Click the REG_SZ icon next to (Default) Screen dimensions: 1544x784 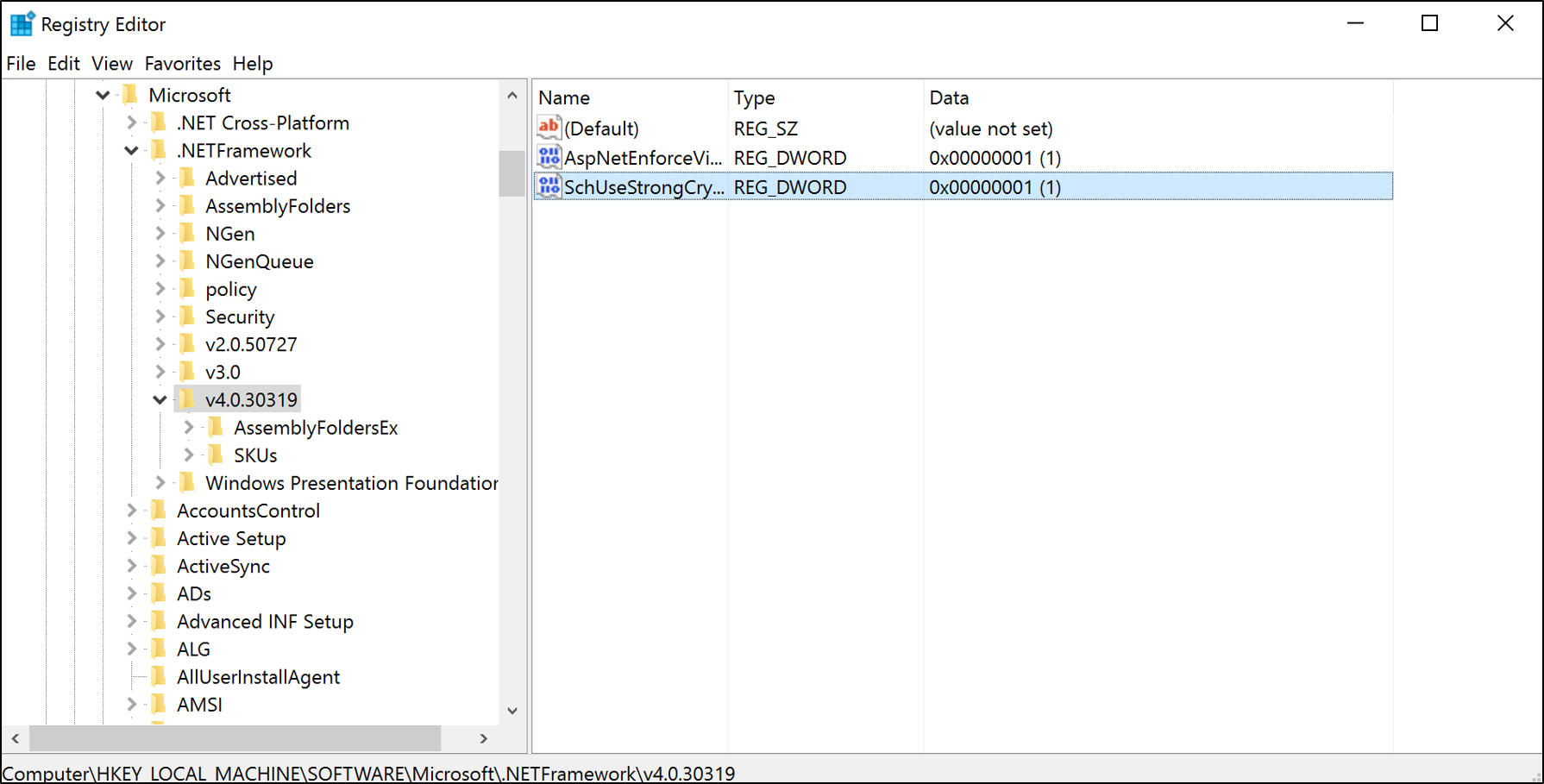click(x=549, y=128)
